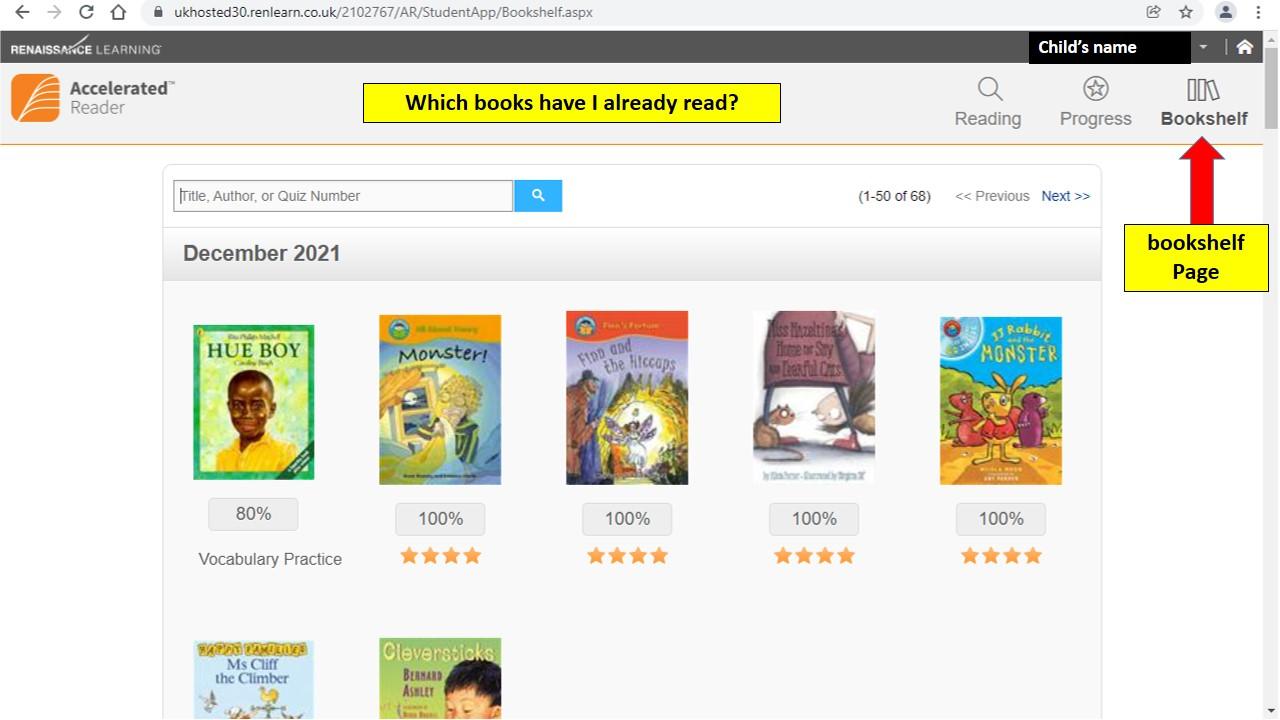Viewport: 1280px width, 720px height.
Task: Click the Renaissance home house icon
Action: [1245, 47]
